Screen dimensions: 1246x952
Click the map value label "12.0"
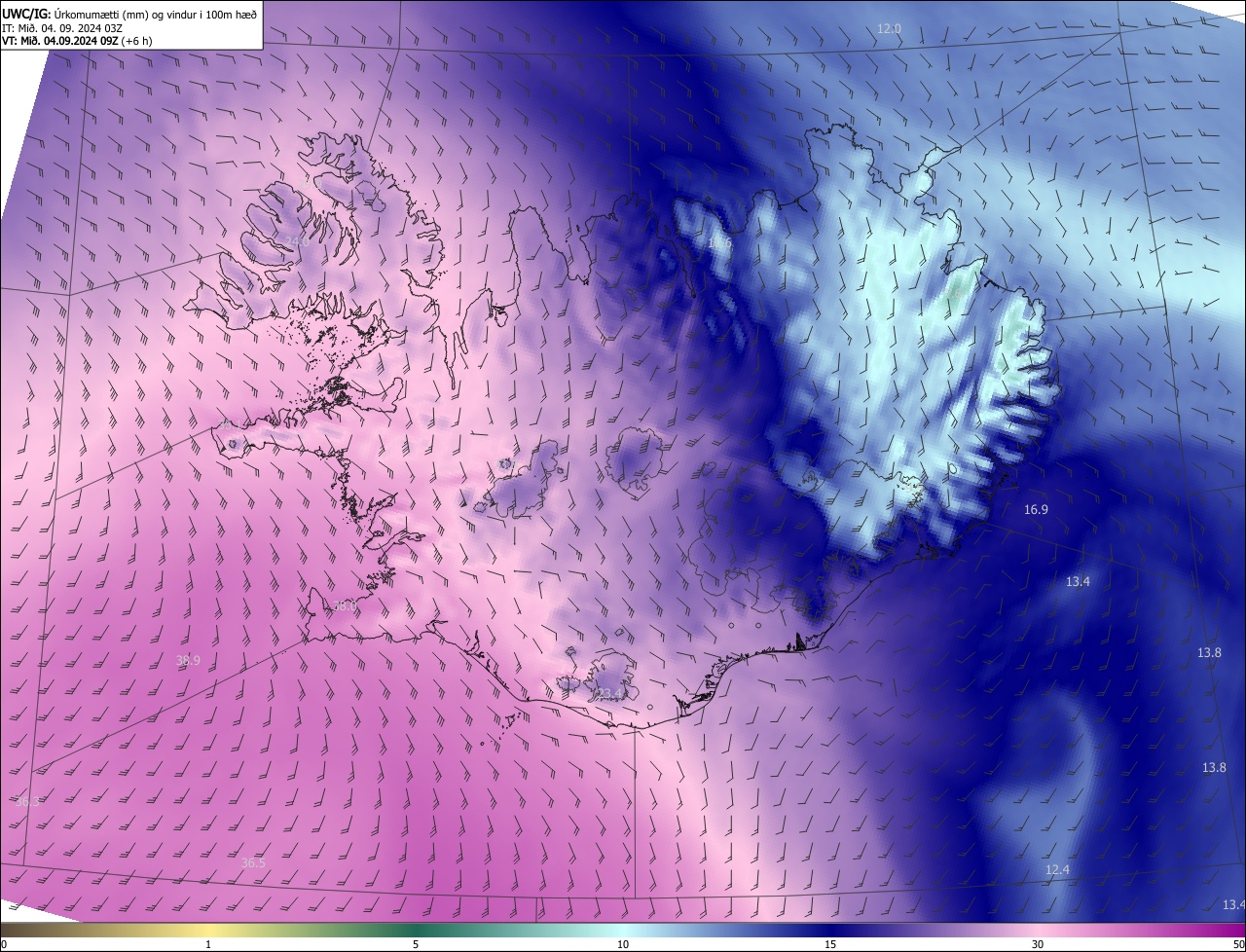click(889, 29)
